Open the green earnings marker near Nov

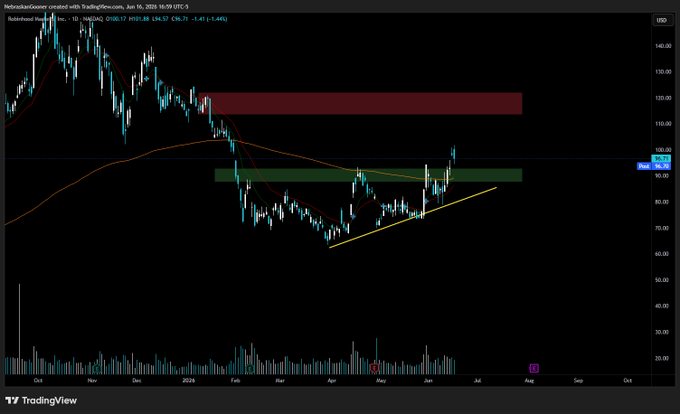tap(97, 368)
